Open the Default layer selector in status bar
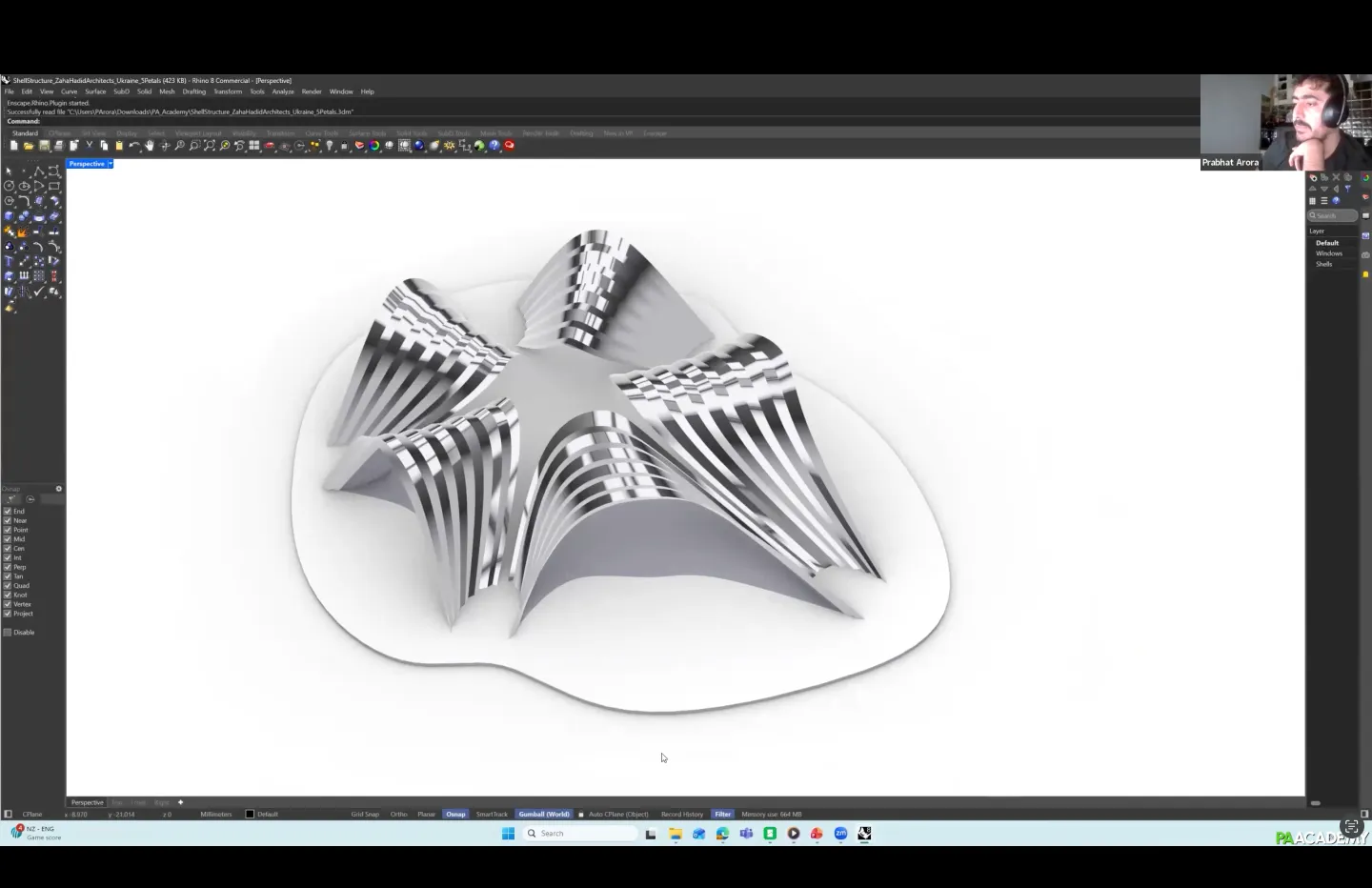Screen dimensions: 1372x888 [267, 815]
